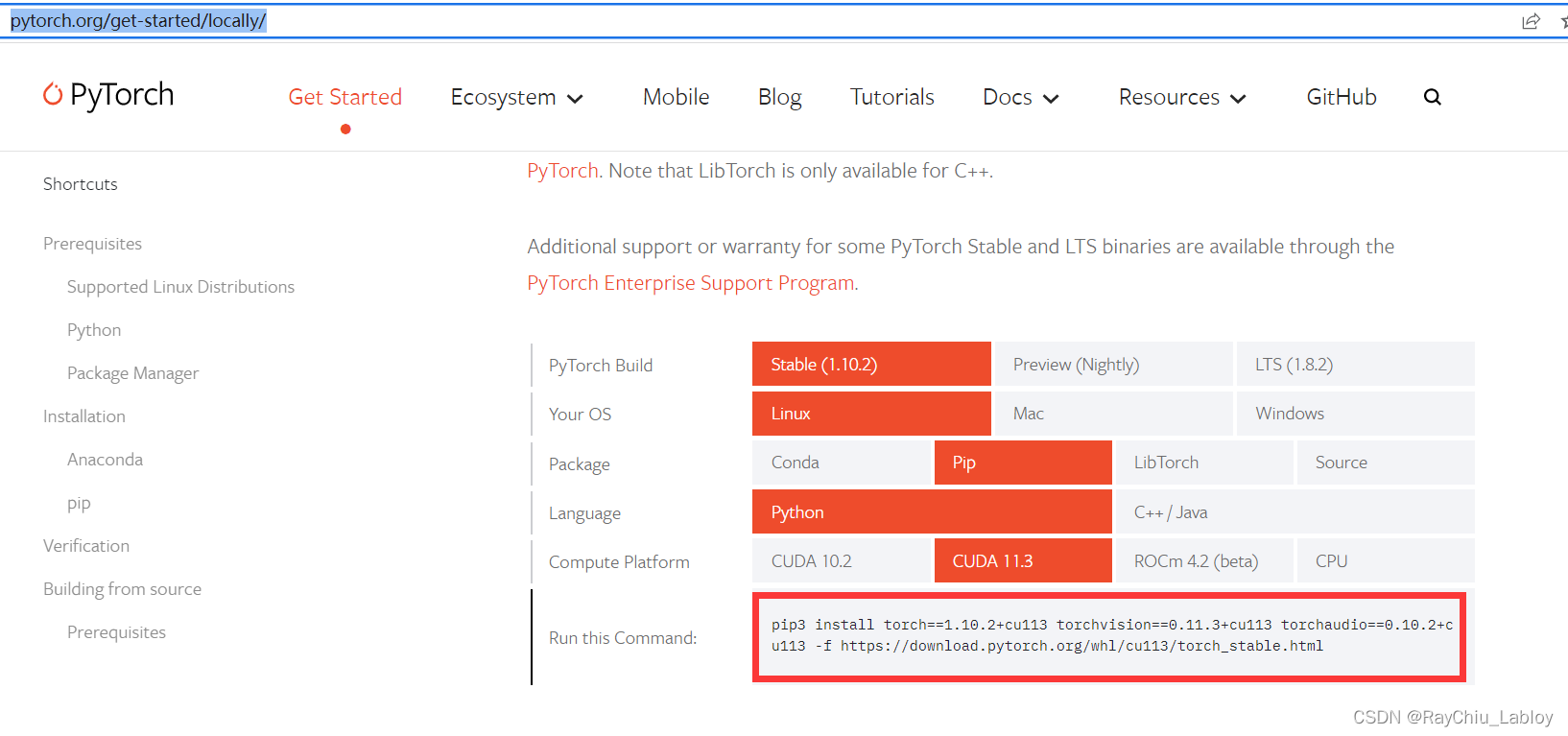The width and height of the screenshot is (1568, 736).
Task: Jump to Verification sidebar section
Action: (86, 546)
